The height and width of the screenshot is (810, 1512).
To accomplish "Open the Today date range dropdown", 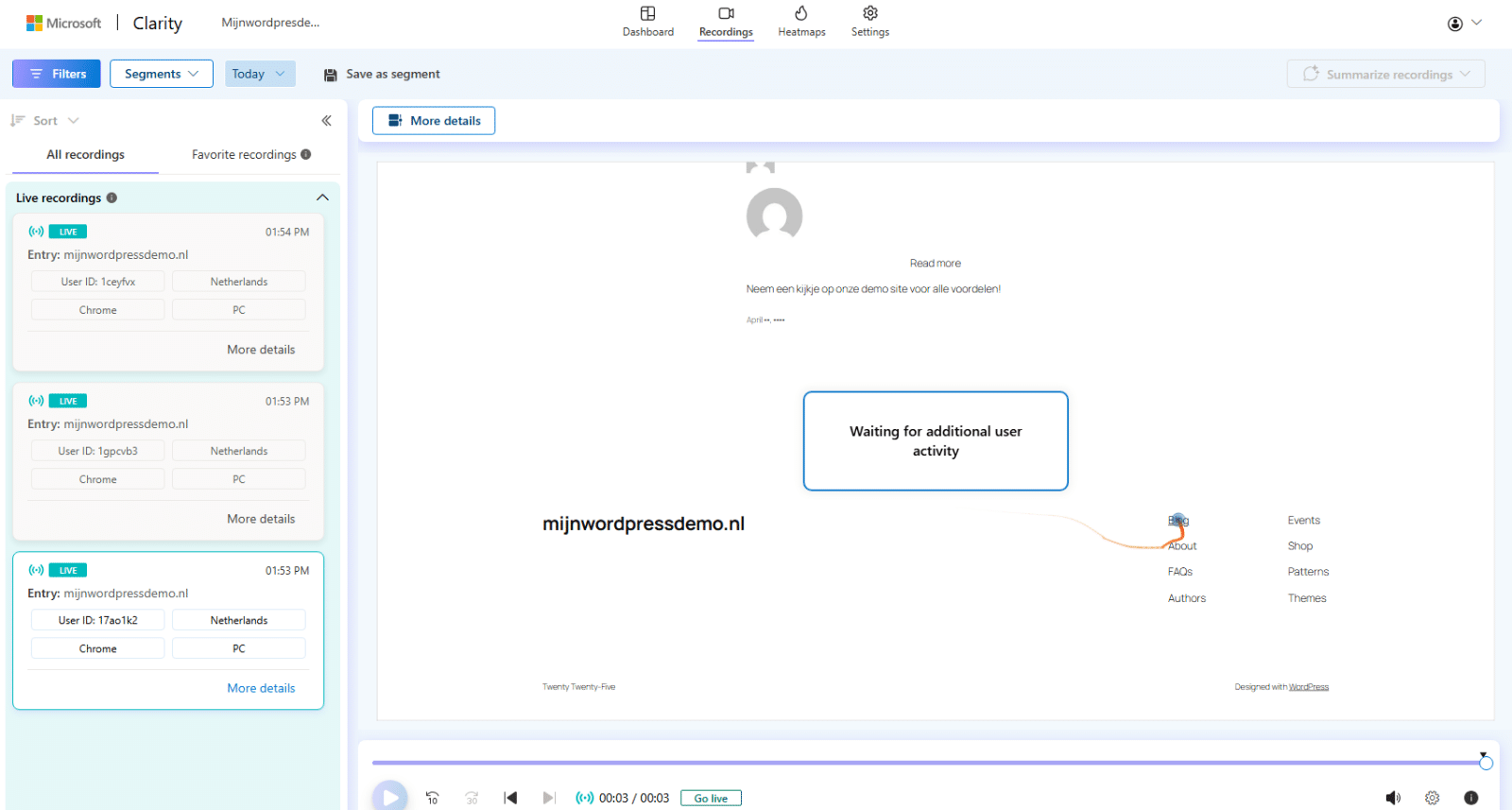I will tap(260, 74).
